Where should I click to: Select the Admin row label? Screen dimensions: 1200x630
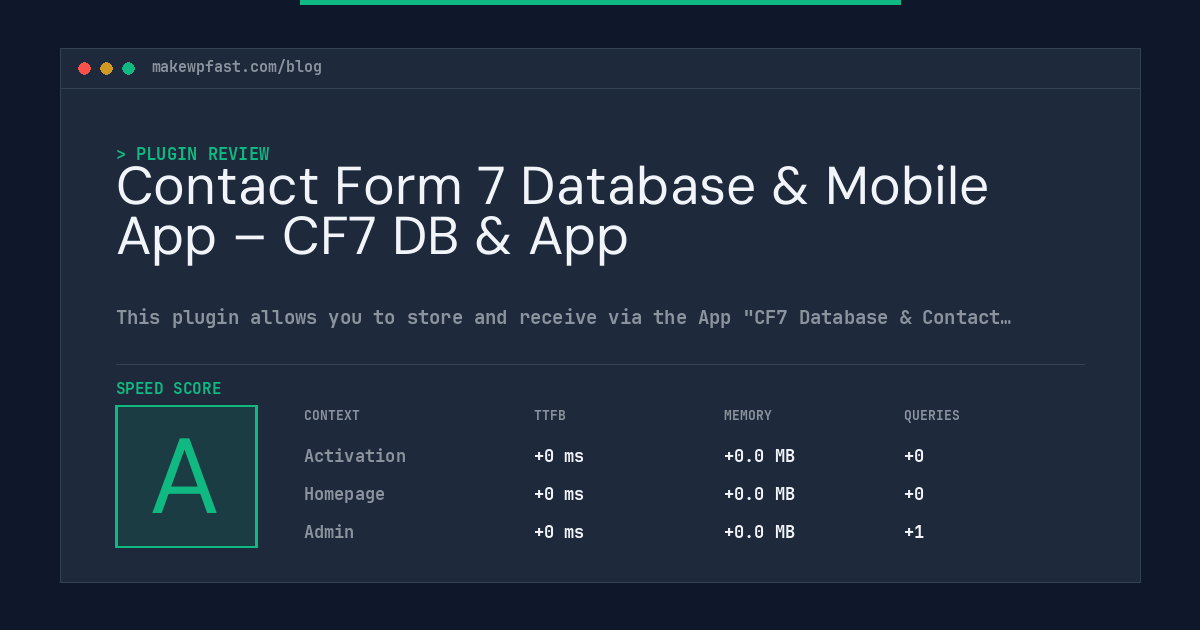(329, 532)
